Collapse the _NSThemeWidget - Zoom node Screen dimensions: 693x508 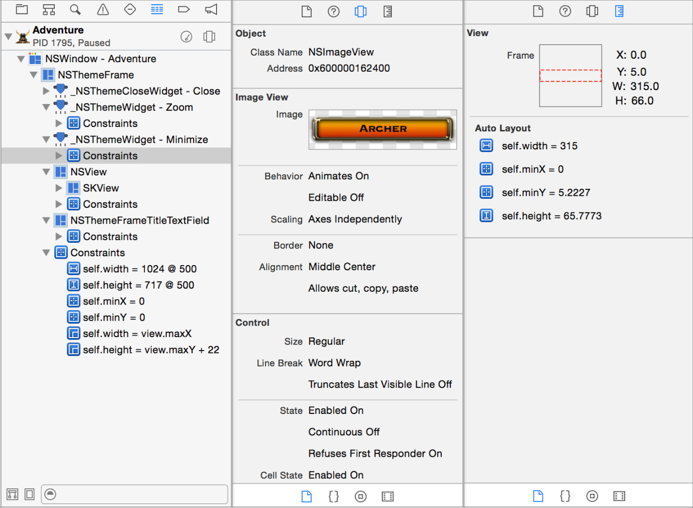tap(46, 107)
